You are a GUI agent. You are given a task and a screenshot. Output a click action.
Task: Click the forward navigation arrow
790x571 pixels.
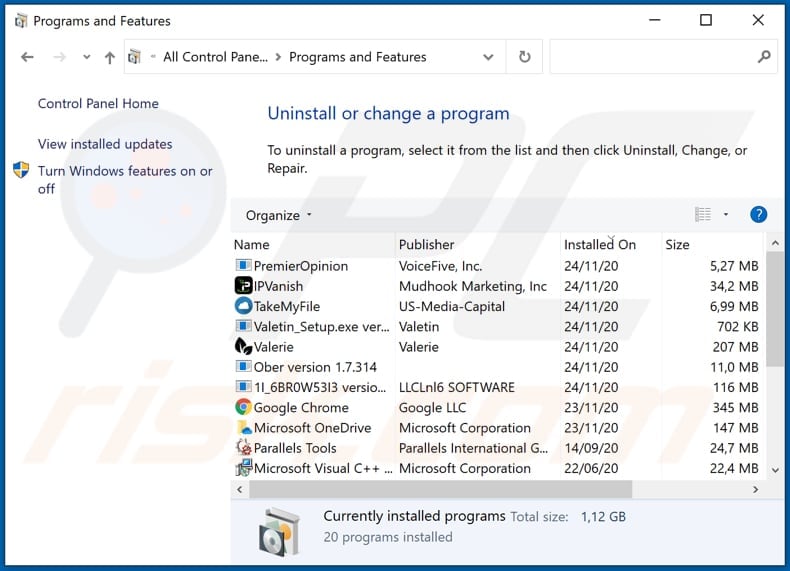[59, 57]
